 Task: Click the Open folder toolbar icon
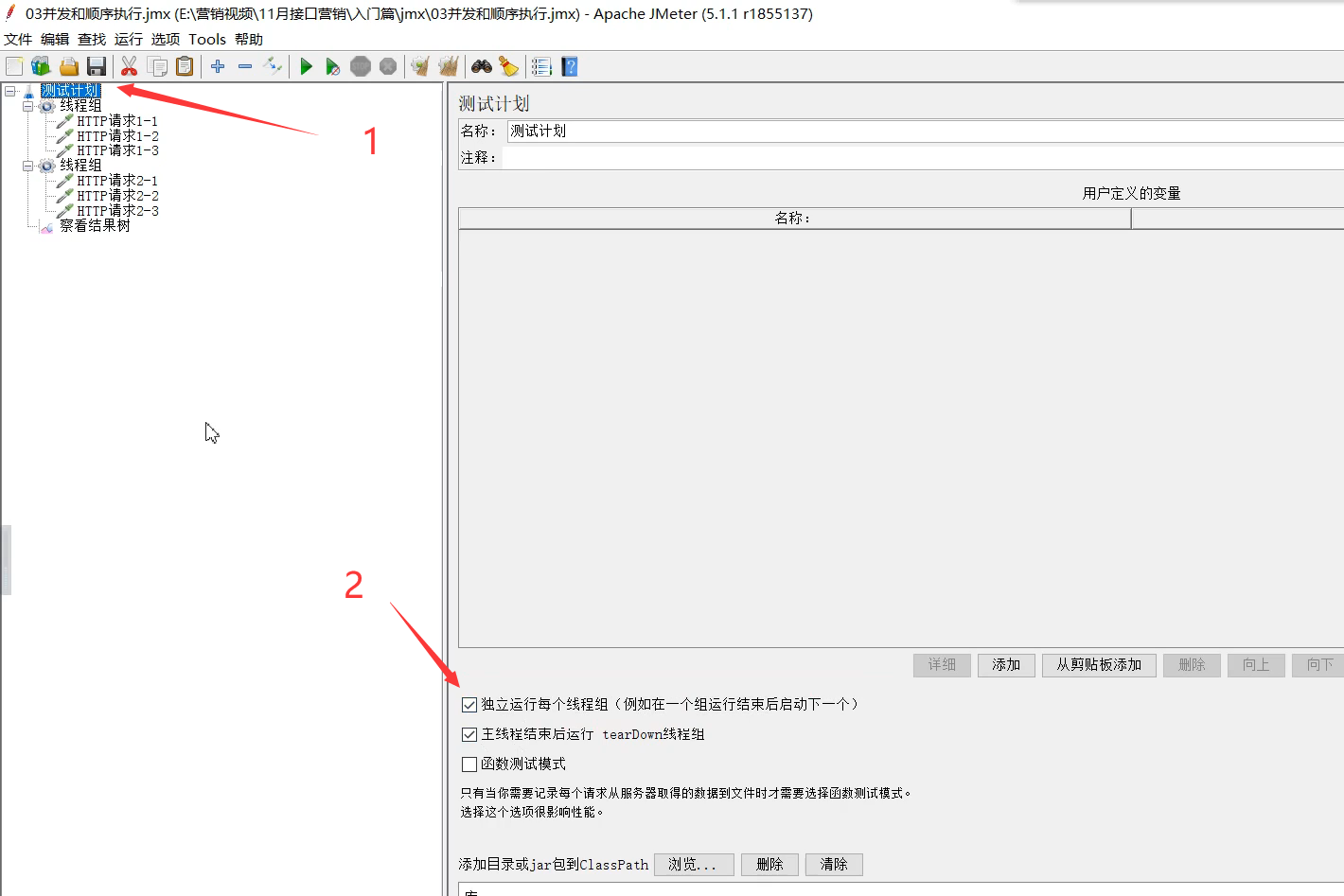(x=68, y=66)
